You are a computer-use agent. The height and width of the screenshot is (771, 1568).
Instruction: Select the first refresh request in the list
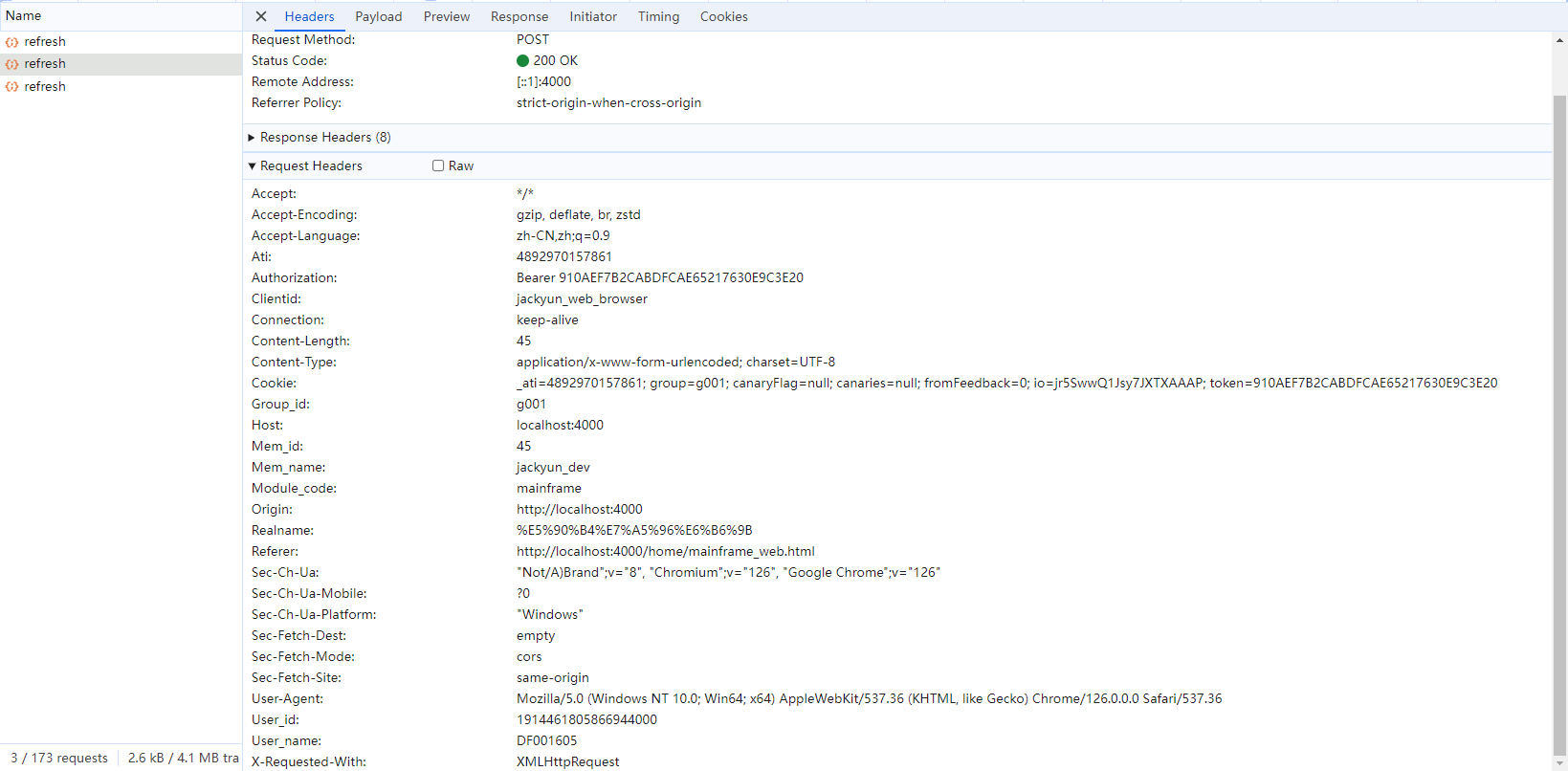tap(121, 42)
